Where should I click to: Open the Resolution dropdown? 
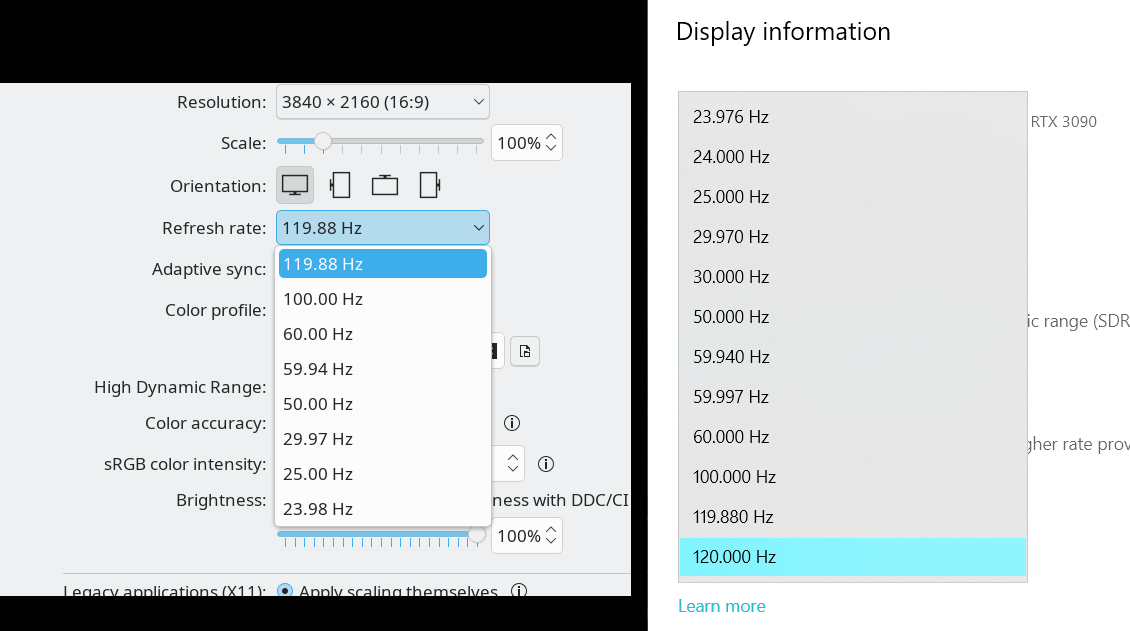[x=383, y=102]
